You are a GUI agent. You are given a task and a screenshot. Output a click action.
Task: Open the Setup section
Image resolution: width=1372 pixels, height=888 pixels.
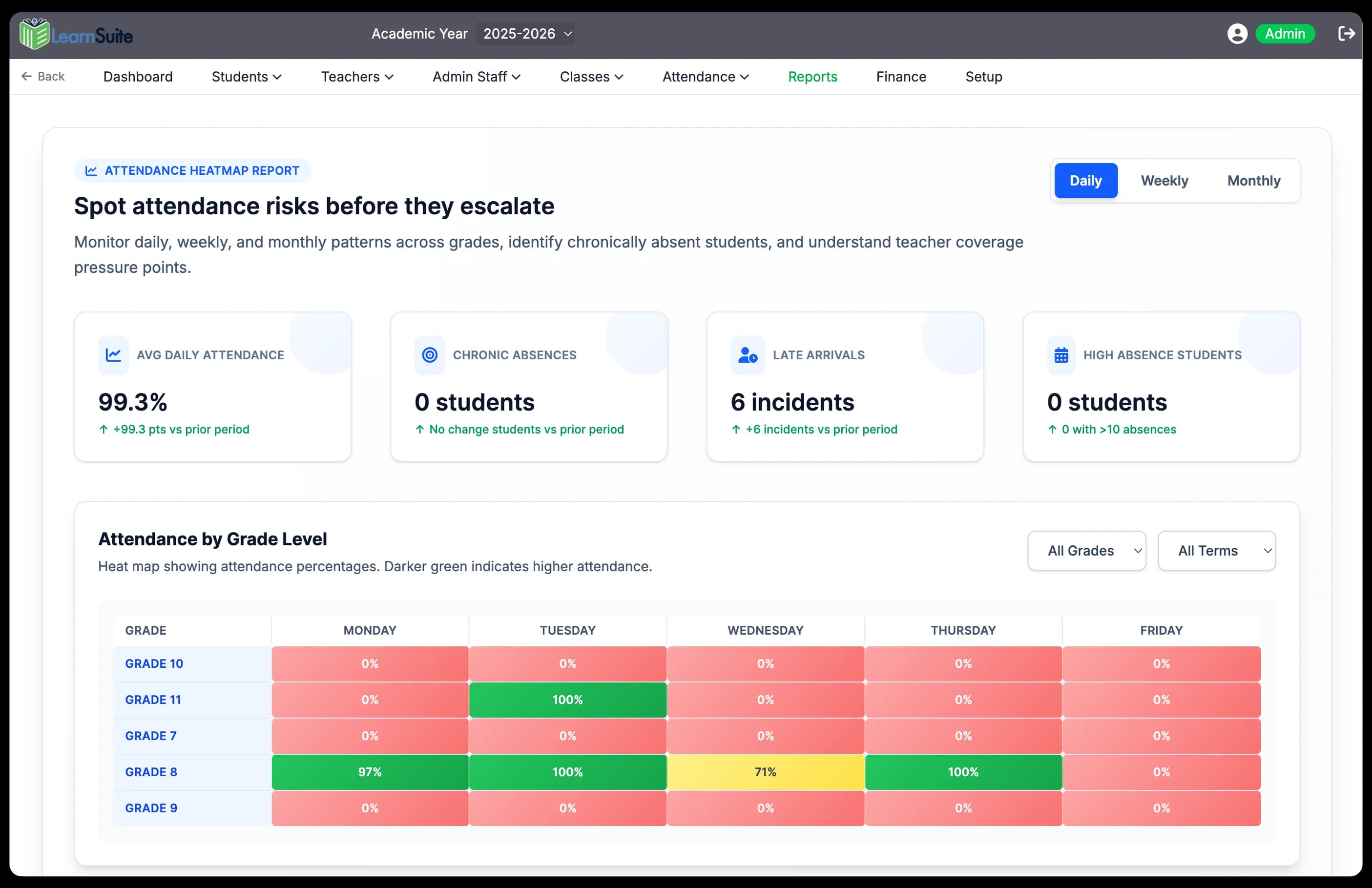(983, 77)
